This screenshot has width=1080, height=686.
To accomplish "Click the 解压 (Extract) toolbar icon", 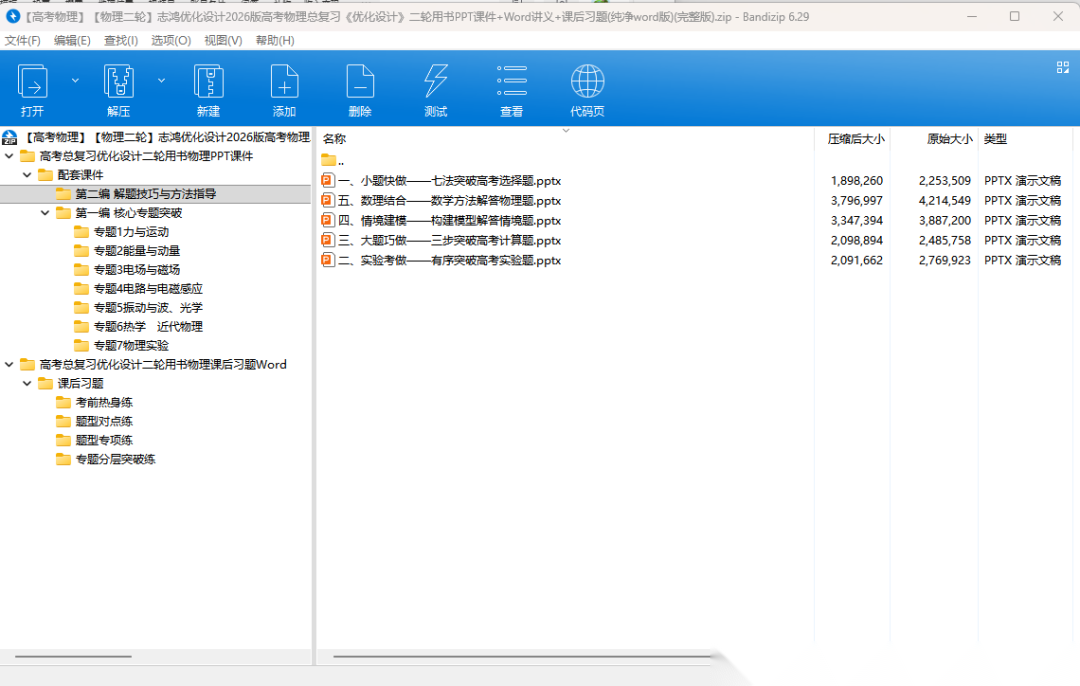I will click(119, 82).
